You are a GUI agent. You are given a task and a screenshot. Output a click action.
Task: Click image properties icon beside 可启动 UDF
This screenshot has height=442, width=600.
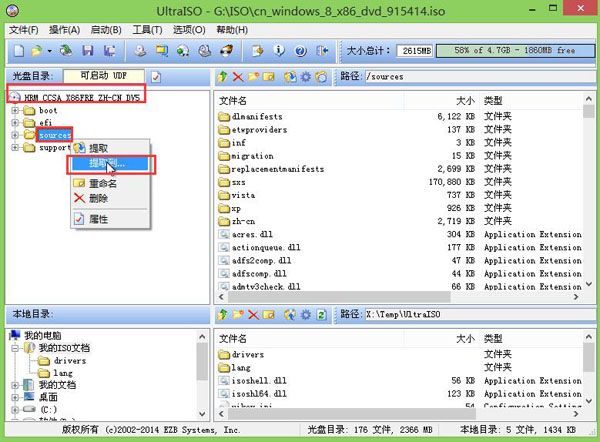pos(156,77)
